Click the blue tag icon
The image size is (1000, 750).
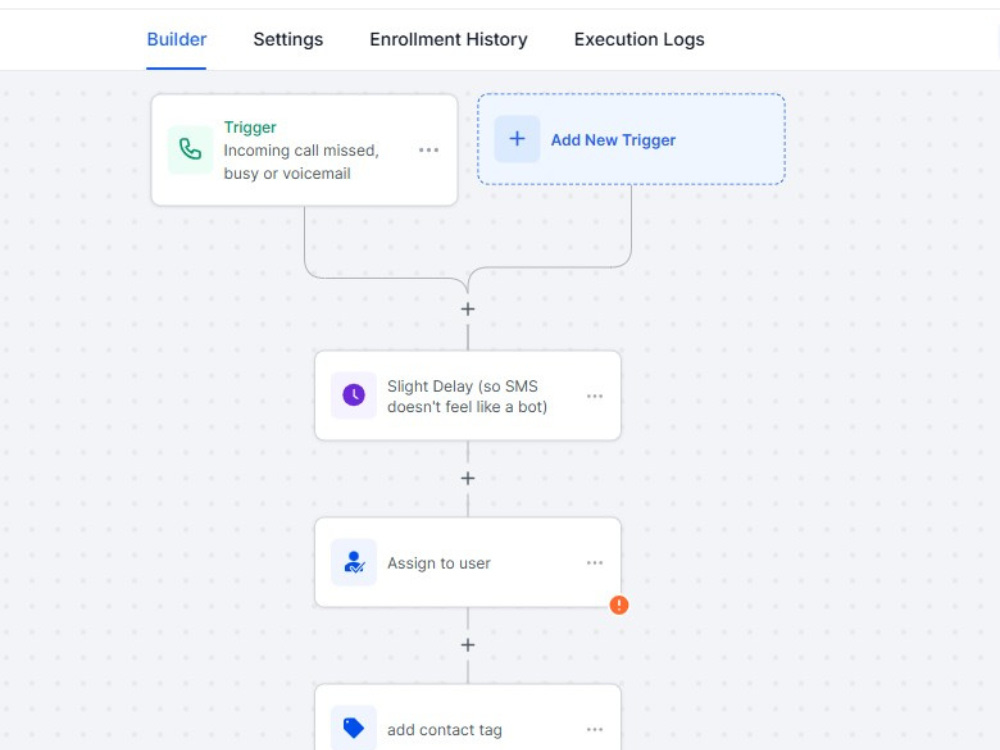(x=354, y=728)
